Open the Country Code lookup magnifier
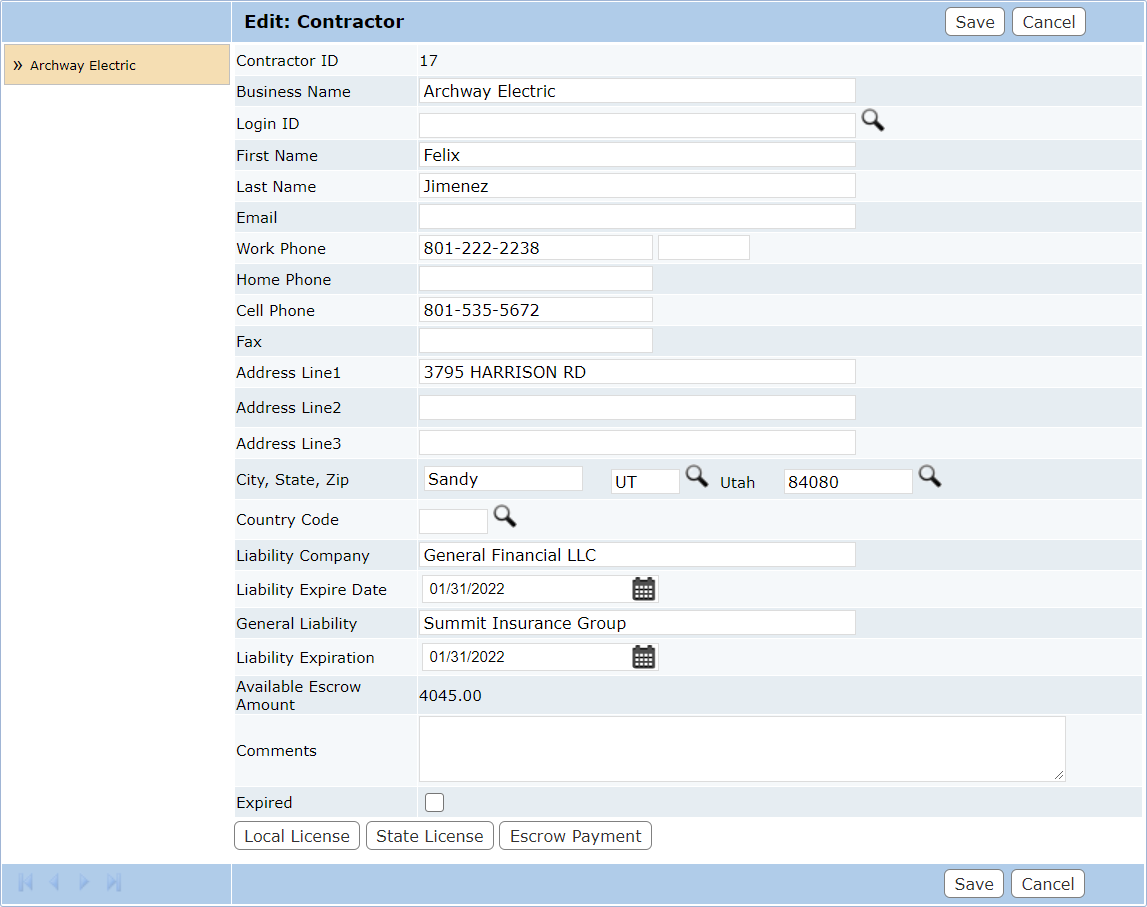 (505, 517)
